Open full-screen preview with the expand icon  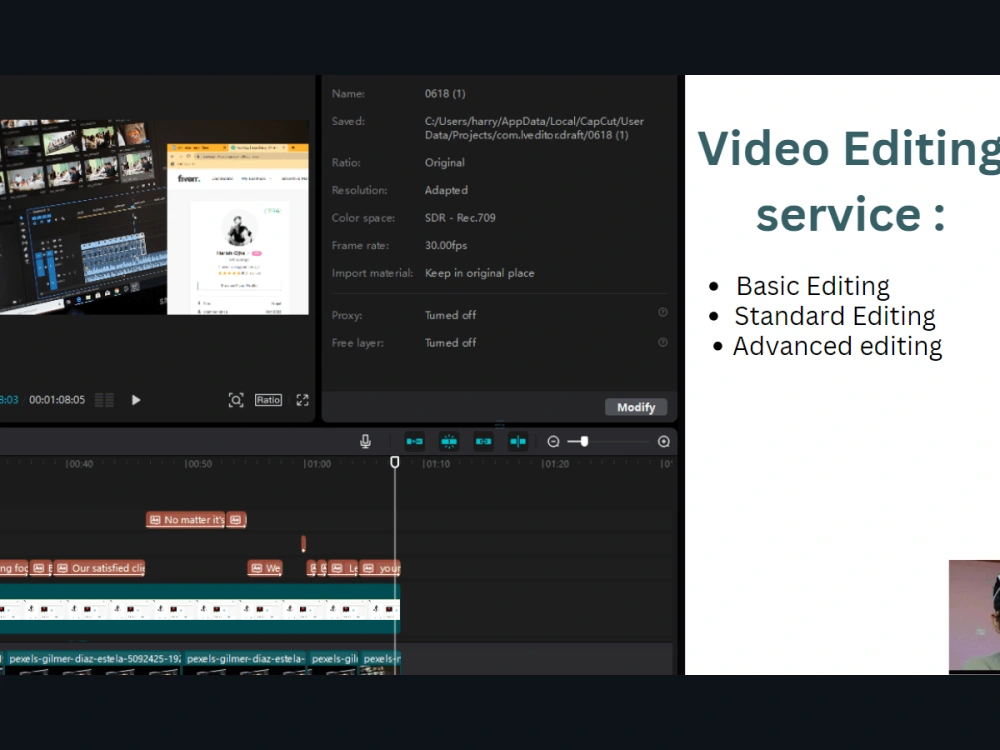[302, 400]
